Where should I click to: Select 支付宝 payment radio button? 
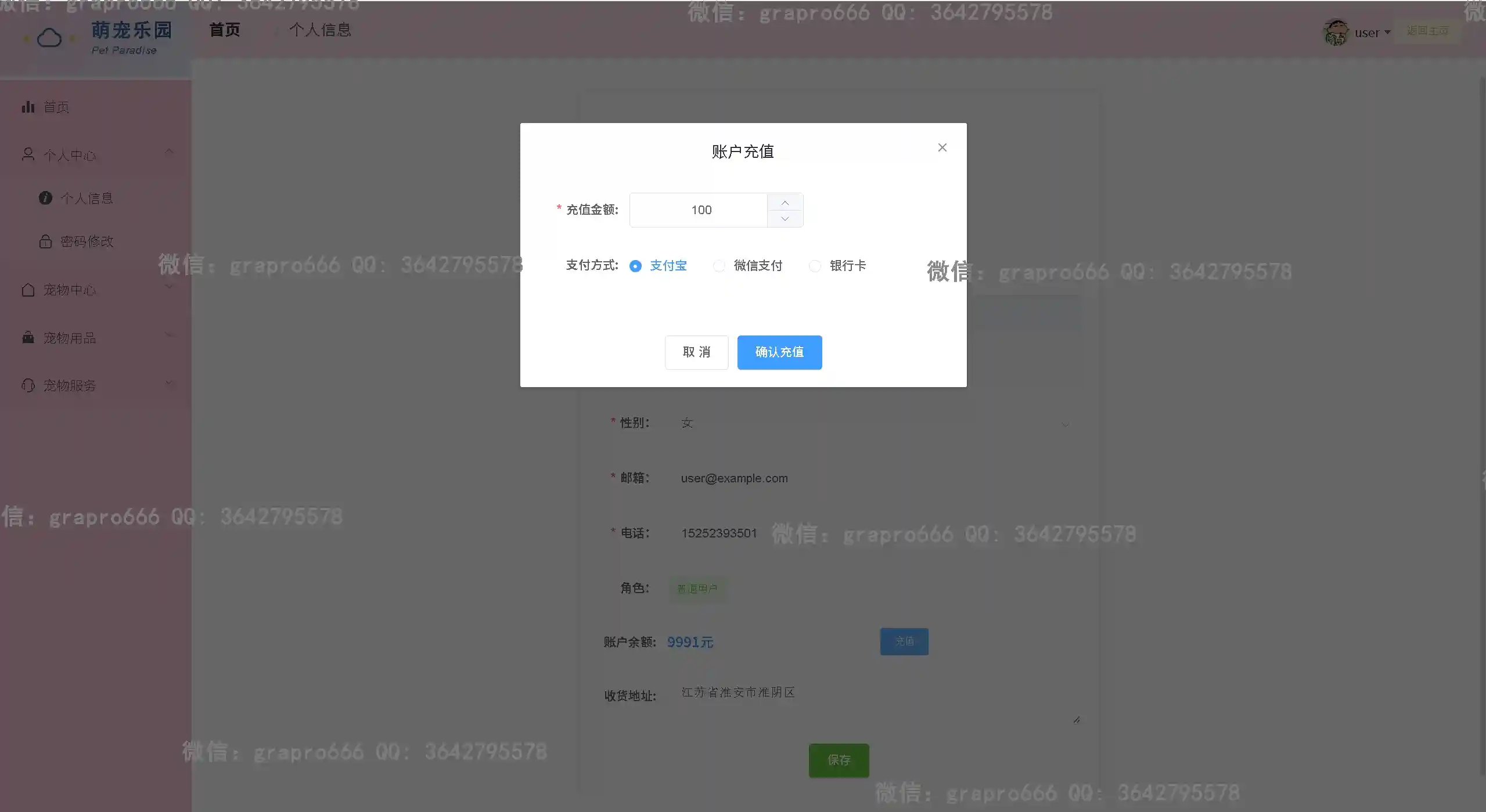635,266
